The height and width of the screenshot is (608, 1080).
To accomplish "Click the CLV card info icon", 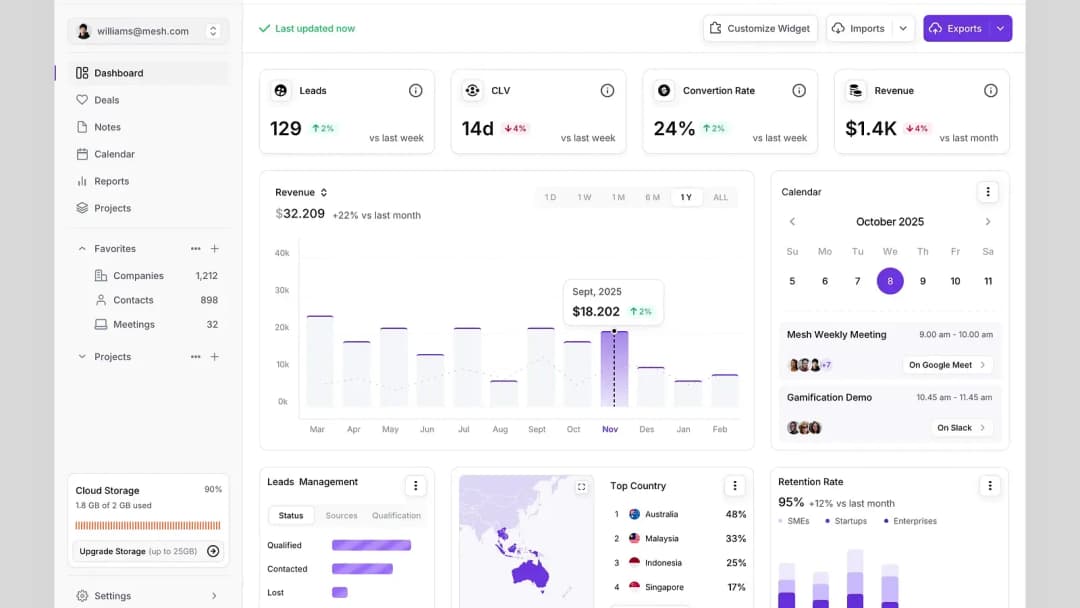I will [607, 90].
